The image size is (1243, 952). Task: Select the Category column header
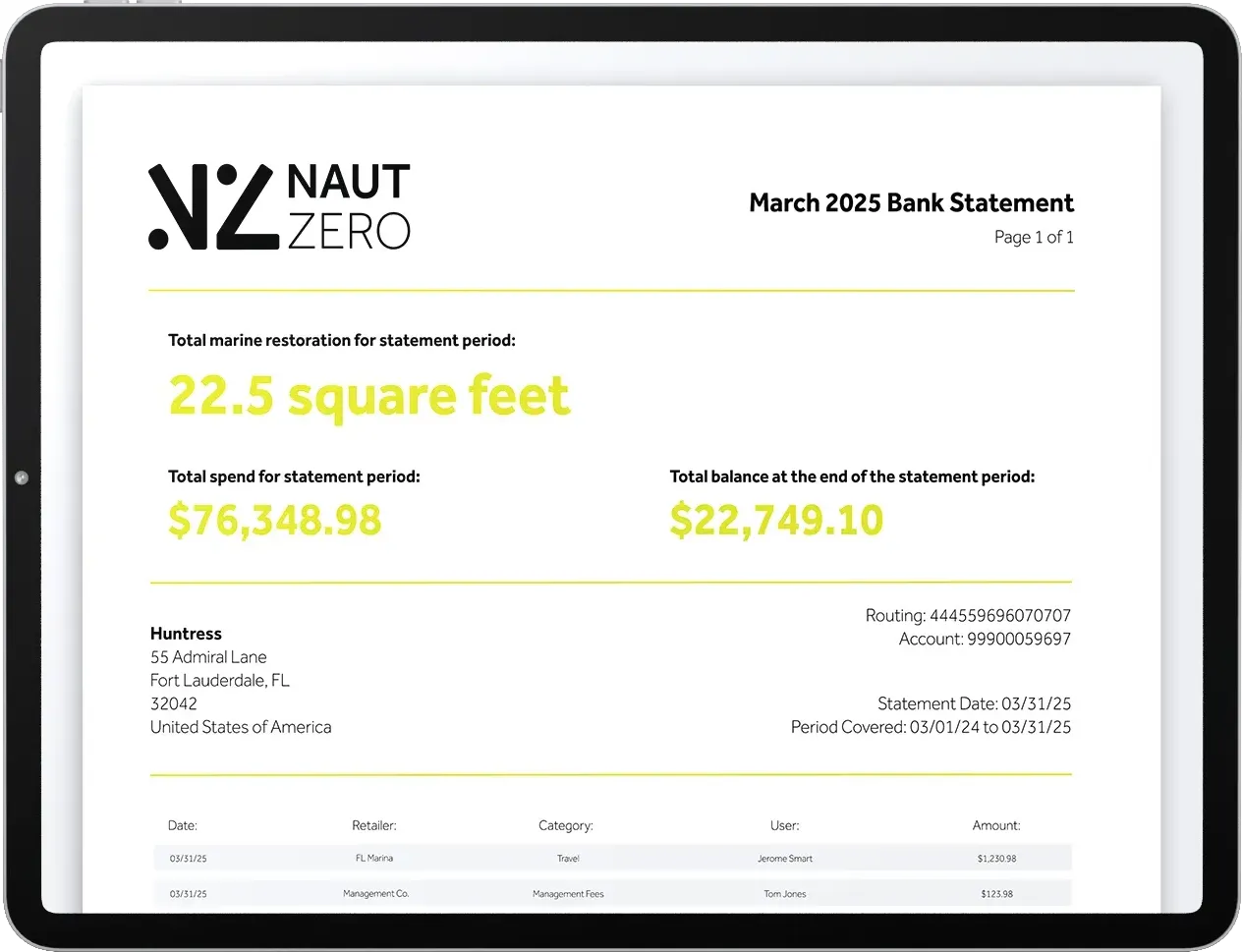tap(565, 825)
